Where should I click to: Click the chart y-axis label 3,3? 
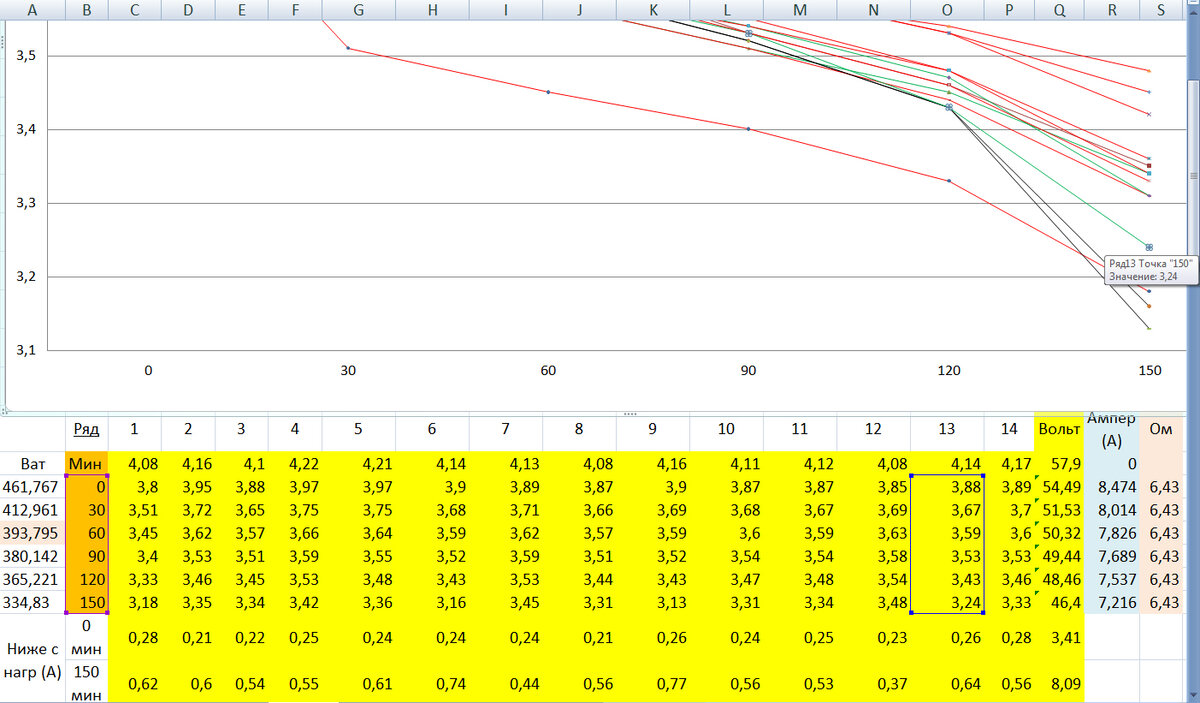(27, 203)
